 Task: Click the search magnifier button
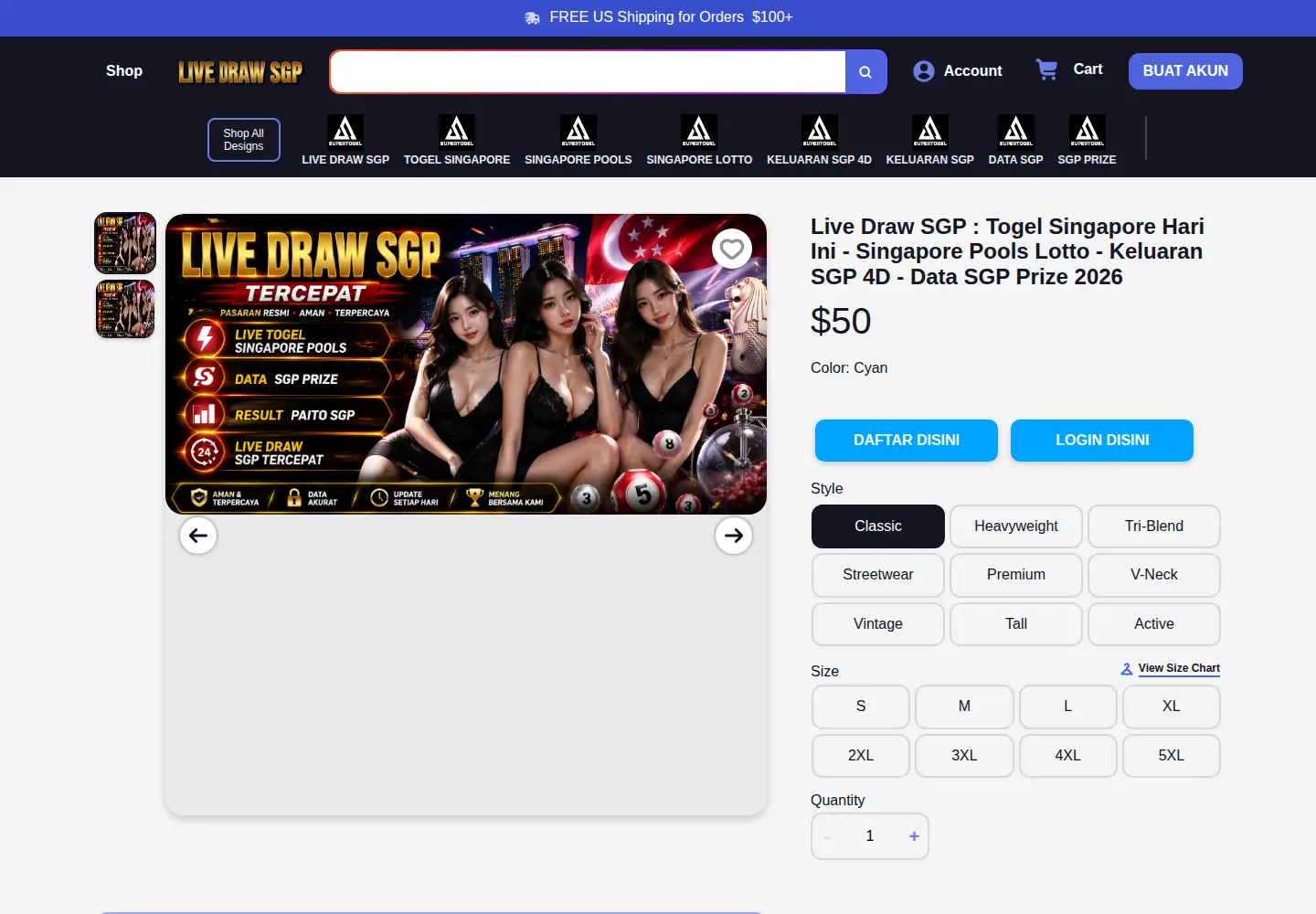865,71
